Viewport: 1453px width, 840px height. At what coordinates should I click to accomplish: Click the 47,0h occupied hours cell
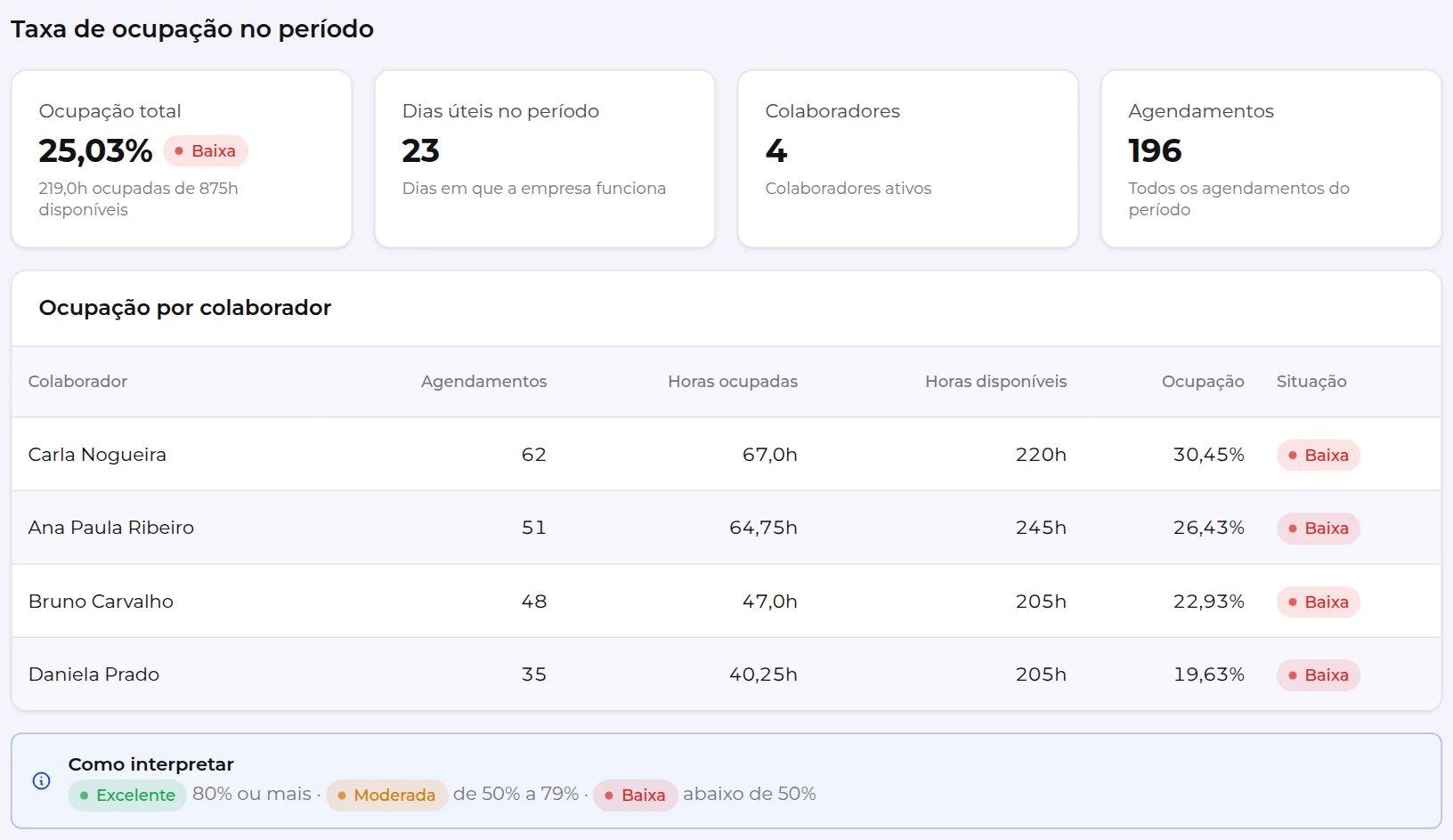point(770,602)
